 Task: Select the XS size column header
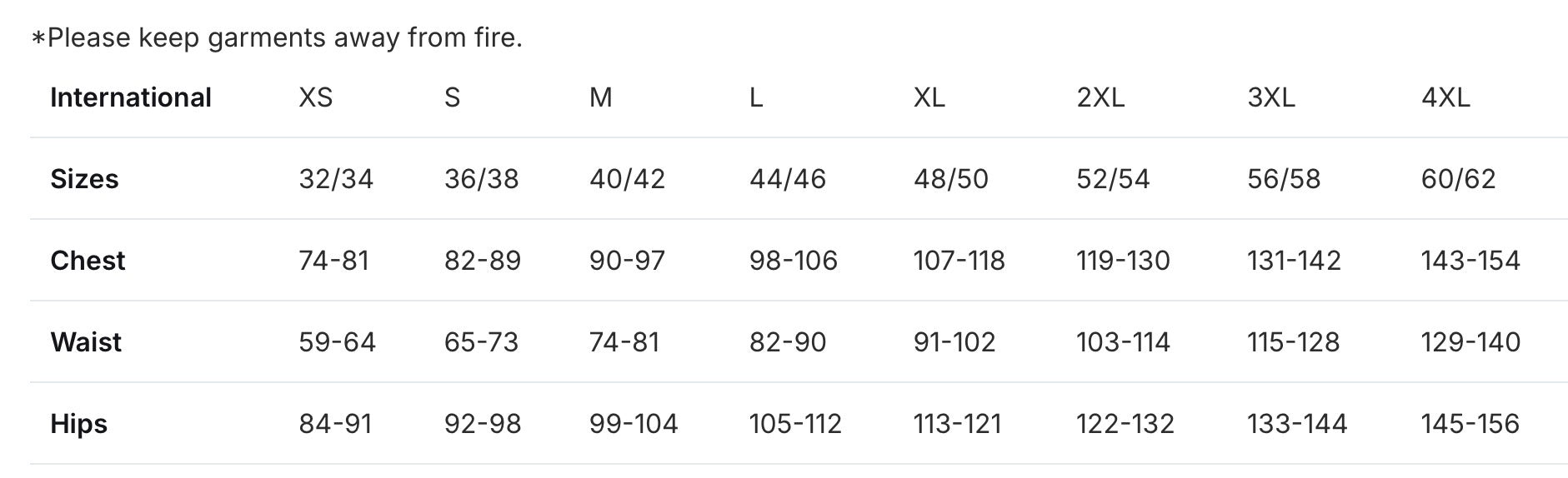[x=315, y=97]
